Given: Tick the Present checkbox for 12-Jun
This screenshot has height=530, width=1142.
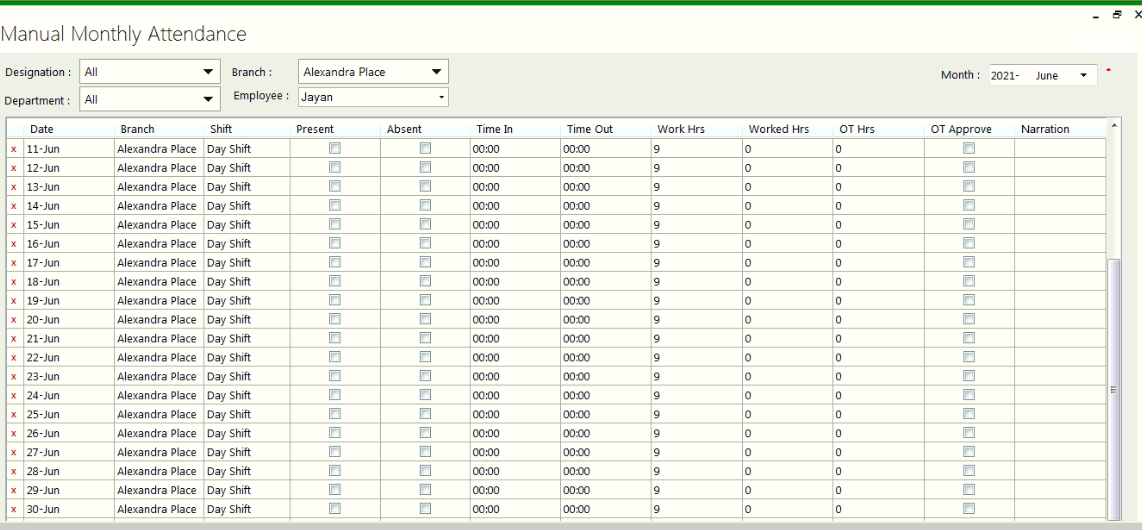Looking at the screenshot, I should (x=334, y=168).
